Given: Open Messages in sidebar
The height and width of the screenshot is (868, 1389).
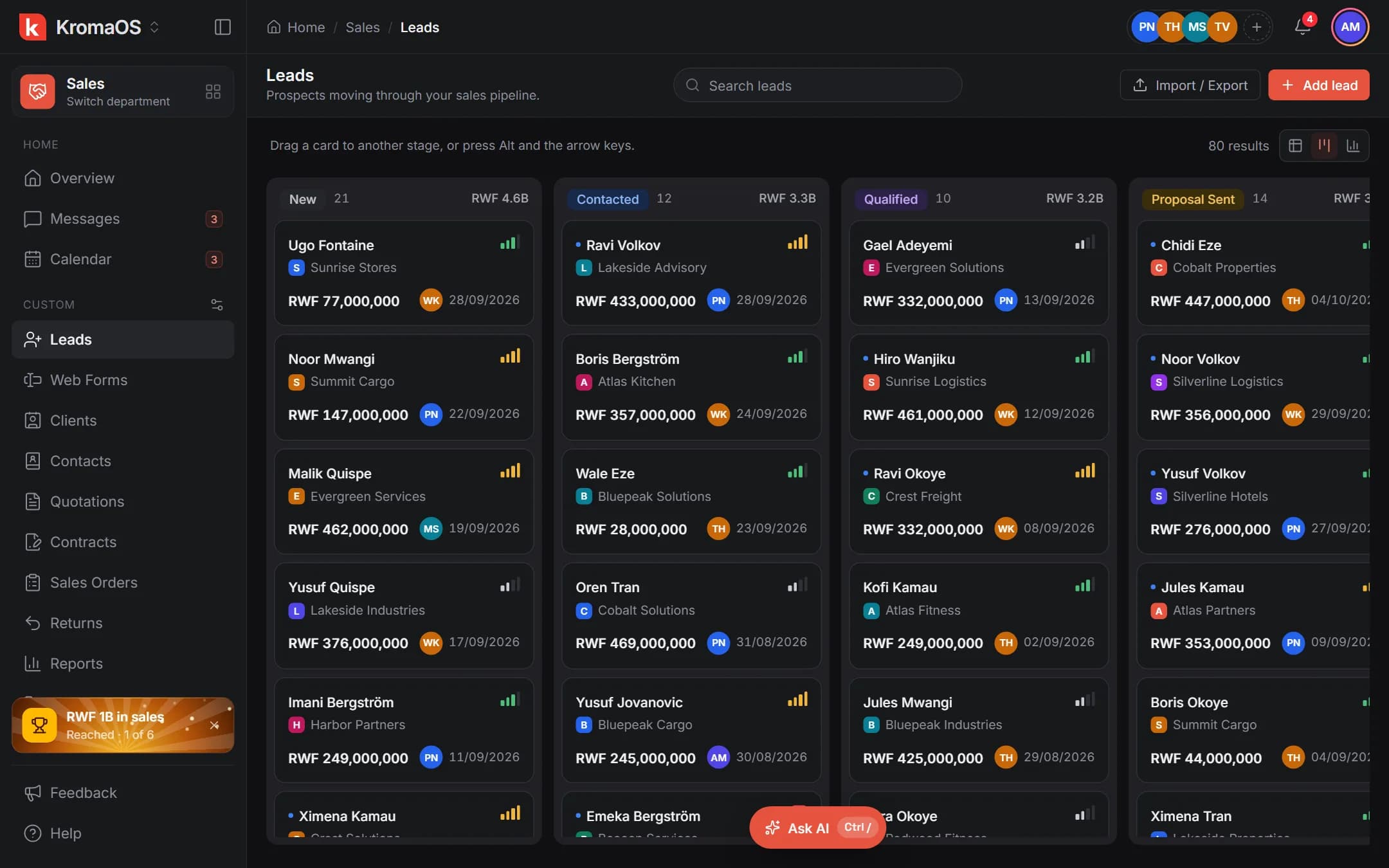Looking at the screenshot, I should click(x=123, y=219).
